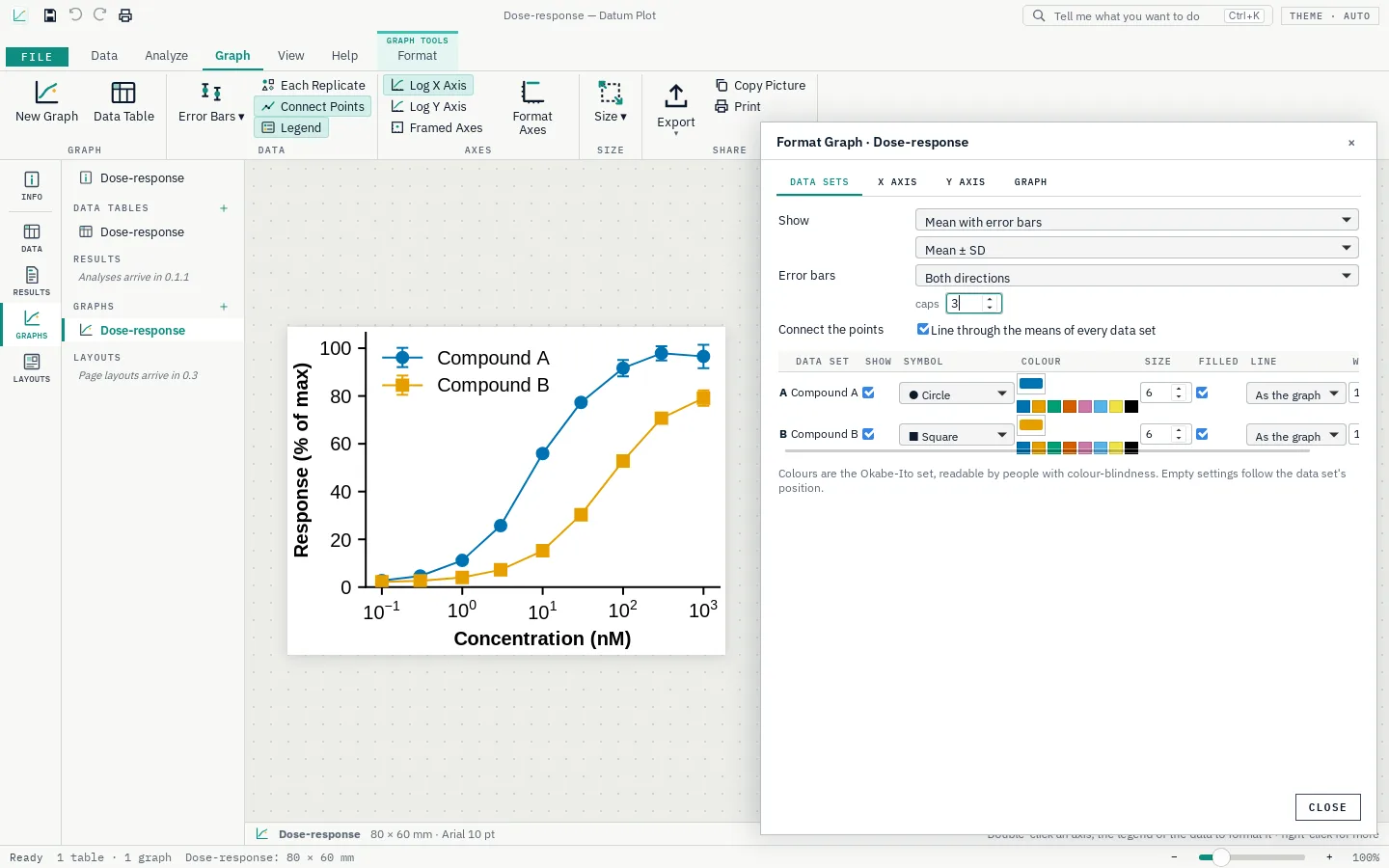
Task: Open the Layouts sidebar panel
Action: coord(32,367)
